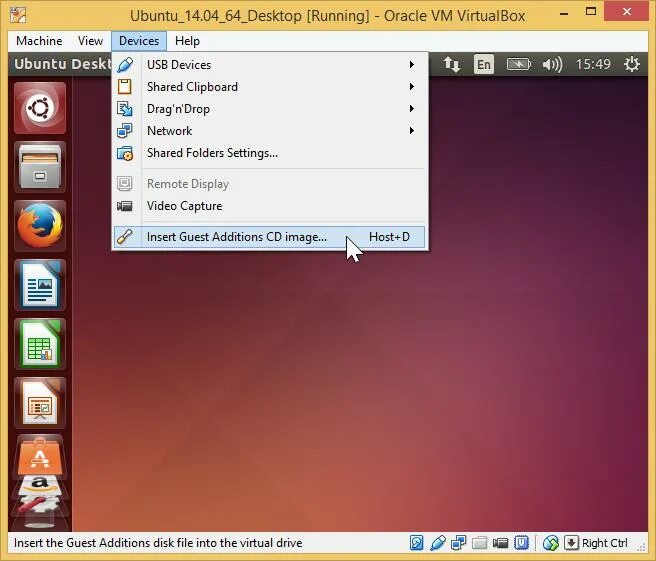Click the Shared Clipboard icon in menu
This screenshot has width=656, height=561.
(x=125, y=87)
